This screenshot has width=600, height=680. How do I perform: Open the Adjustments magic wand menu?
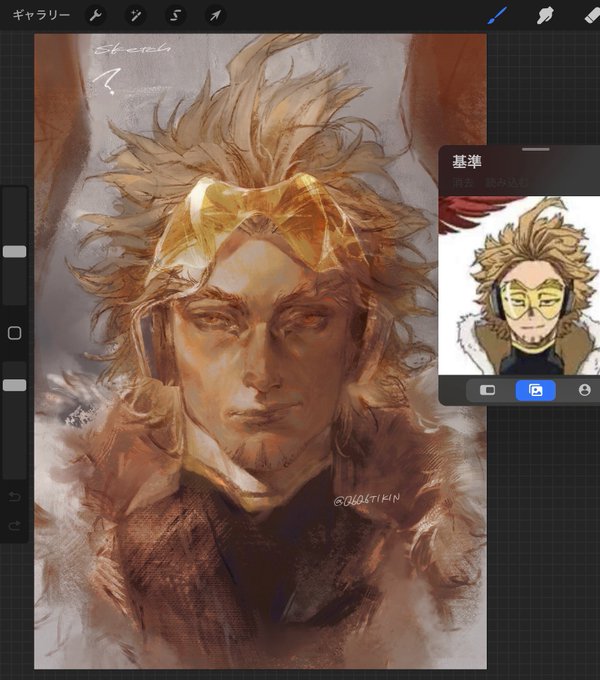tap(135, 16)
